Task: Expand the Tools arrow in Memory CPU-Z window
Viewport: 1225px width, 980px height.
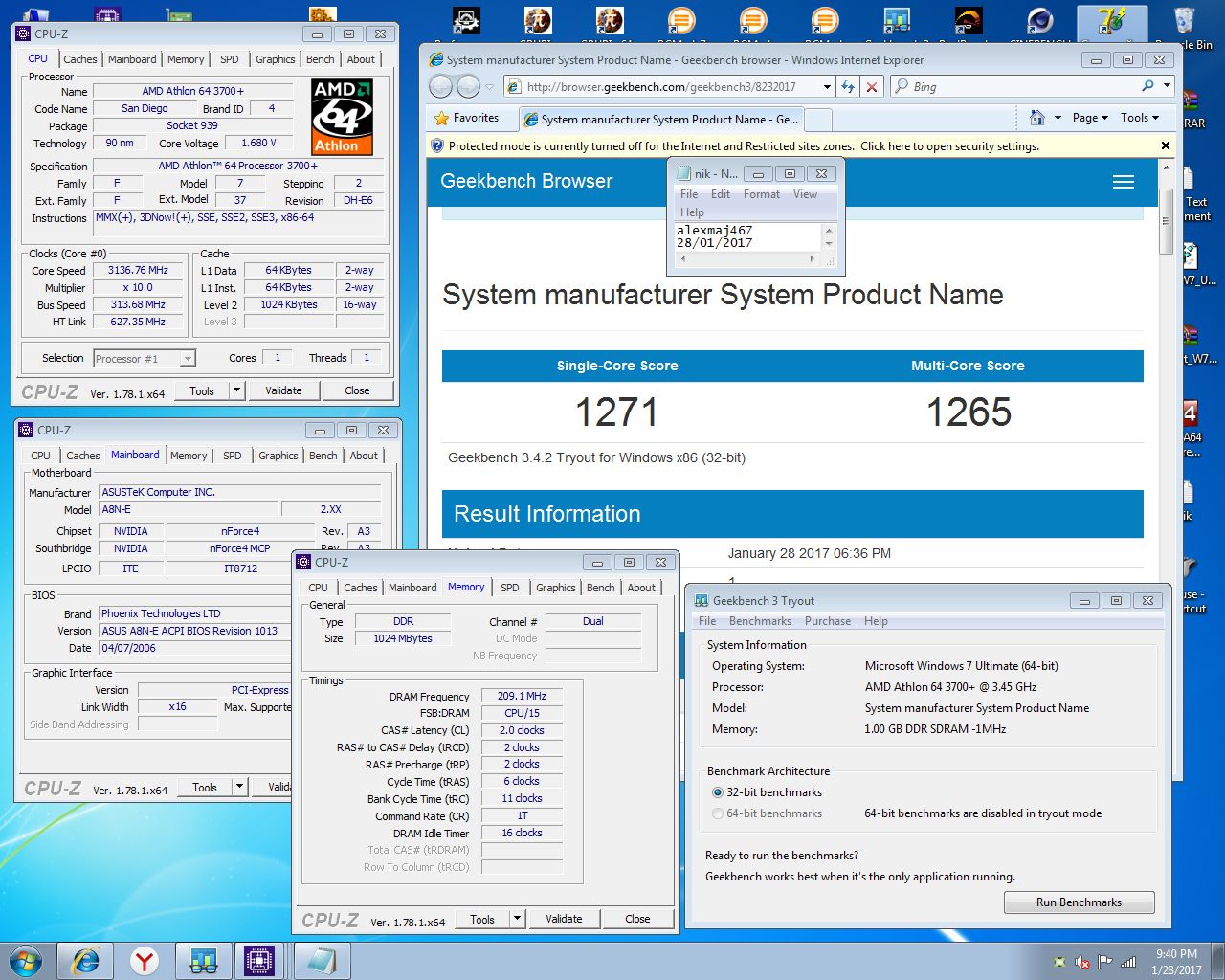Action: click(x=517, y=919)
